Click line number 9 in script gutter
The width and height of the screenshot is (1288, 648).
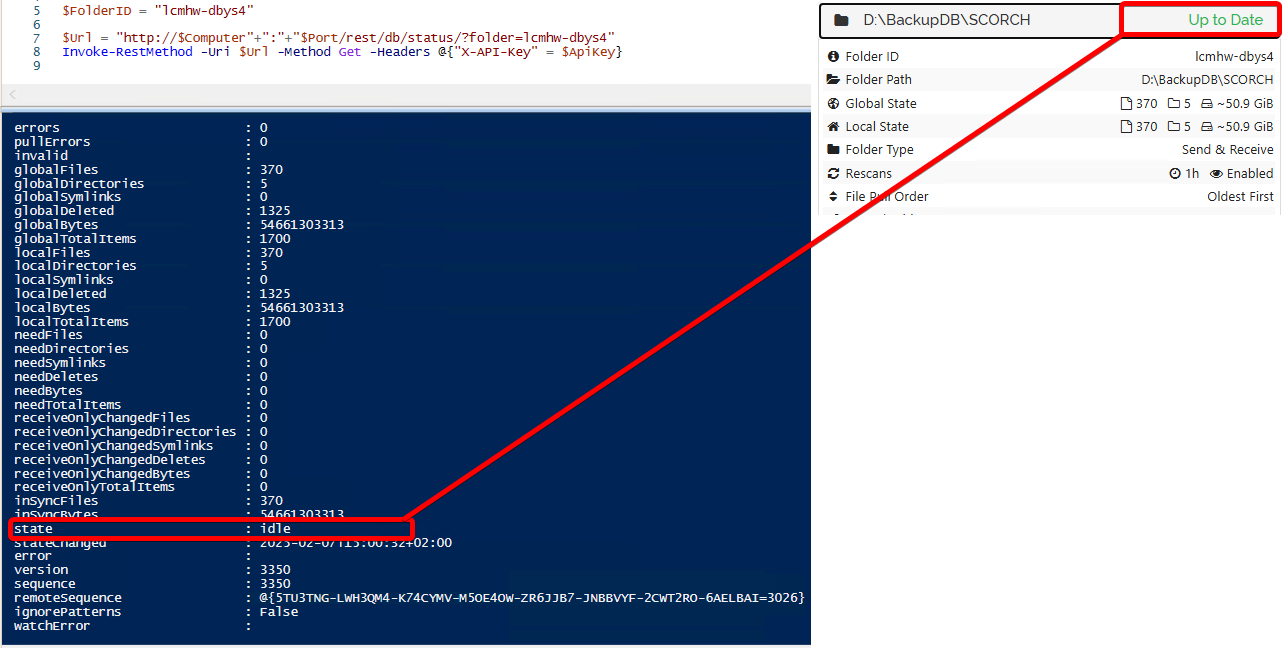37,66
